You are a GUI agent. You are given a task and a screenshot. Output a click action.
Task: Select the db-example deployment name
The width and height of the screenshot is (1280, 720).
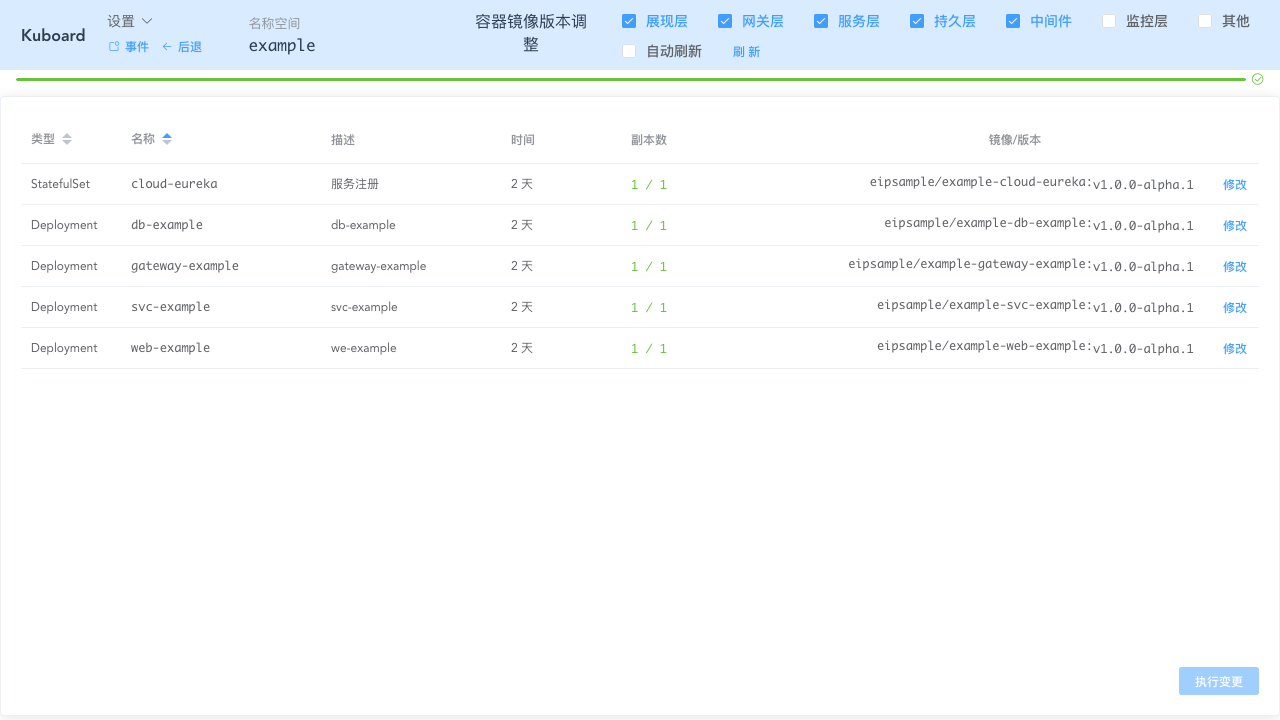coord(167,225)
